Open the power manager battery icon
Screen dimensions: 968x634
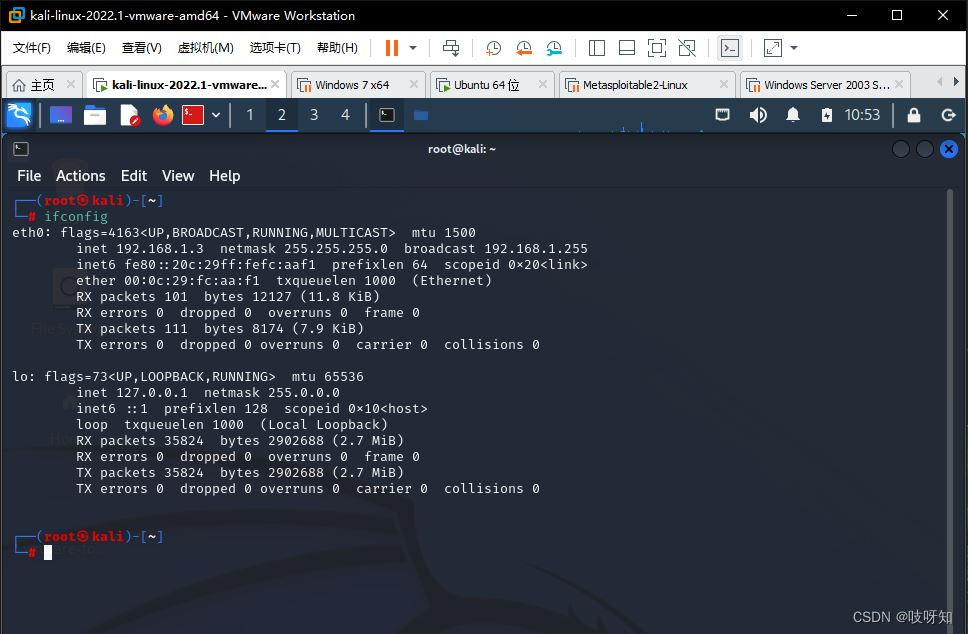[x=827, y=115]
